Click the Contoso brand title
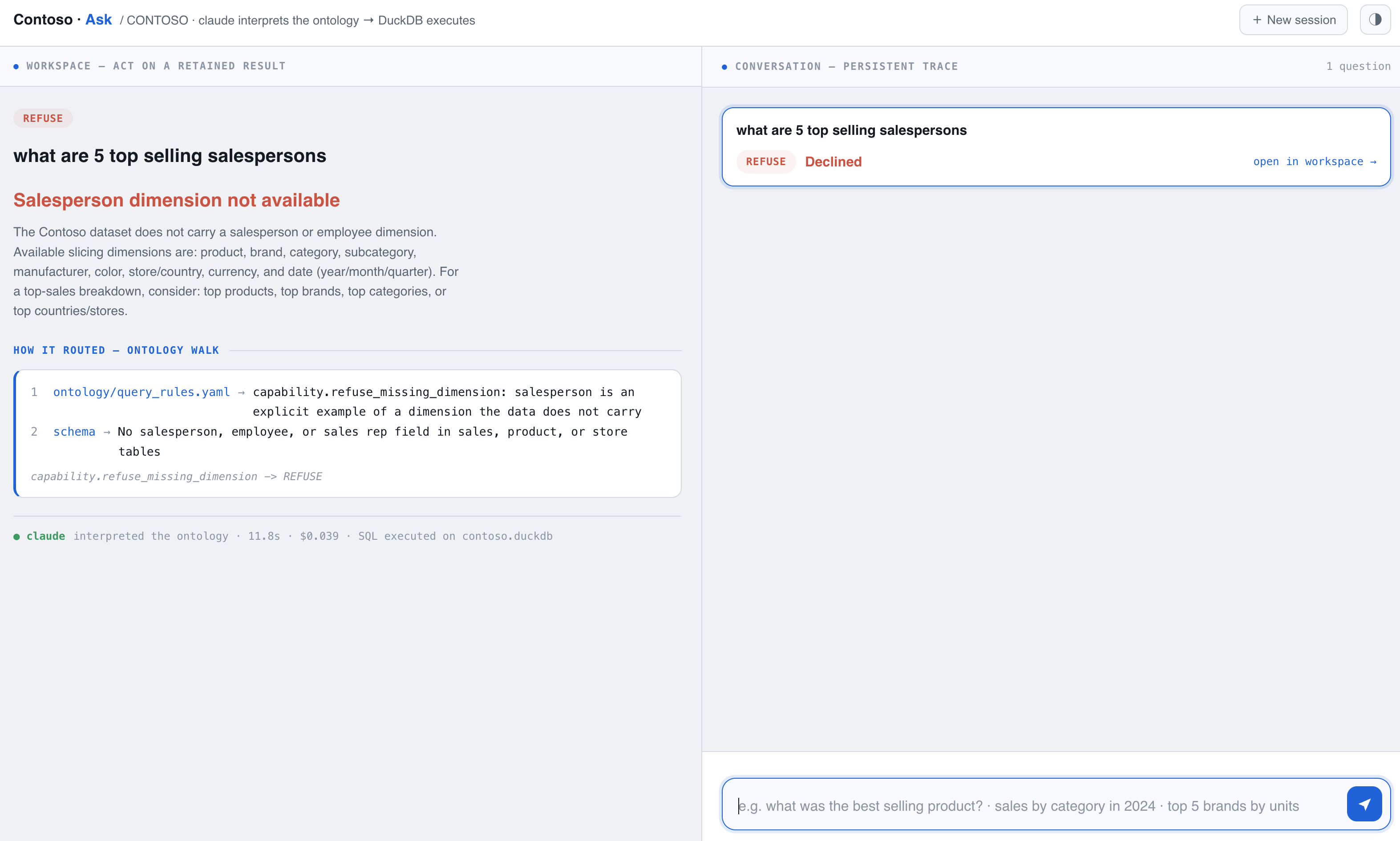Image resolution: width=1400 pixels, height=841 pixels. 43,20
